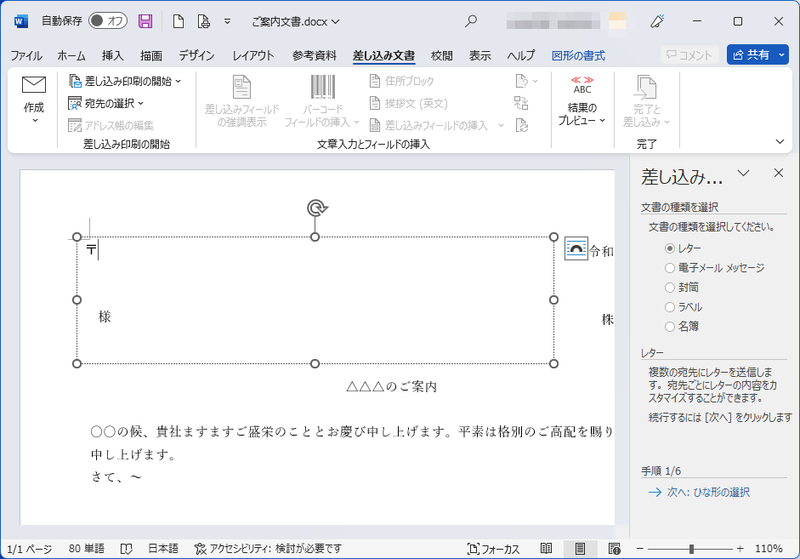Click the zoom in plus button
The width and height of the screenshot is (800, 559).
740,549
